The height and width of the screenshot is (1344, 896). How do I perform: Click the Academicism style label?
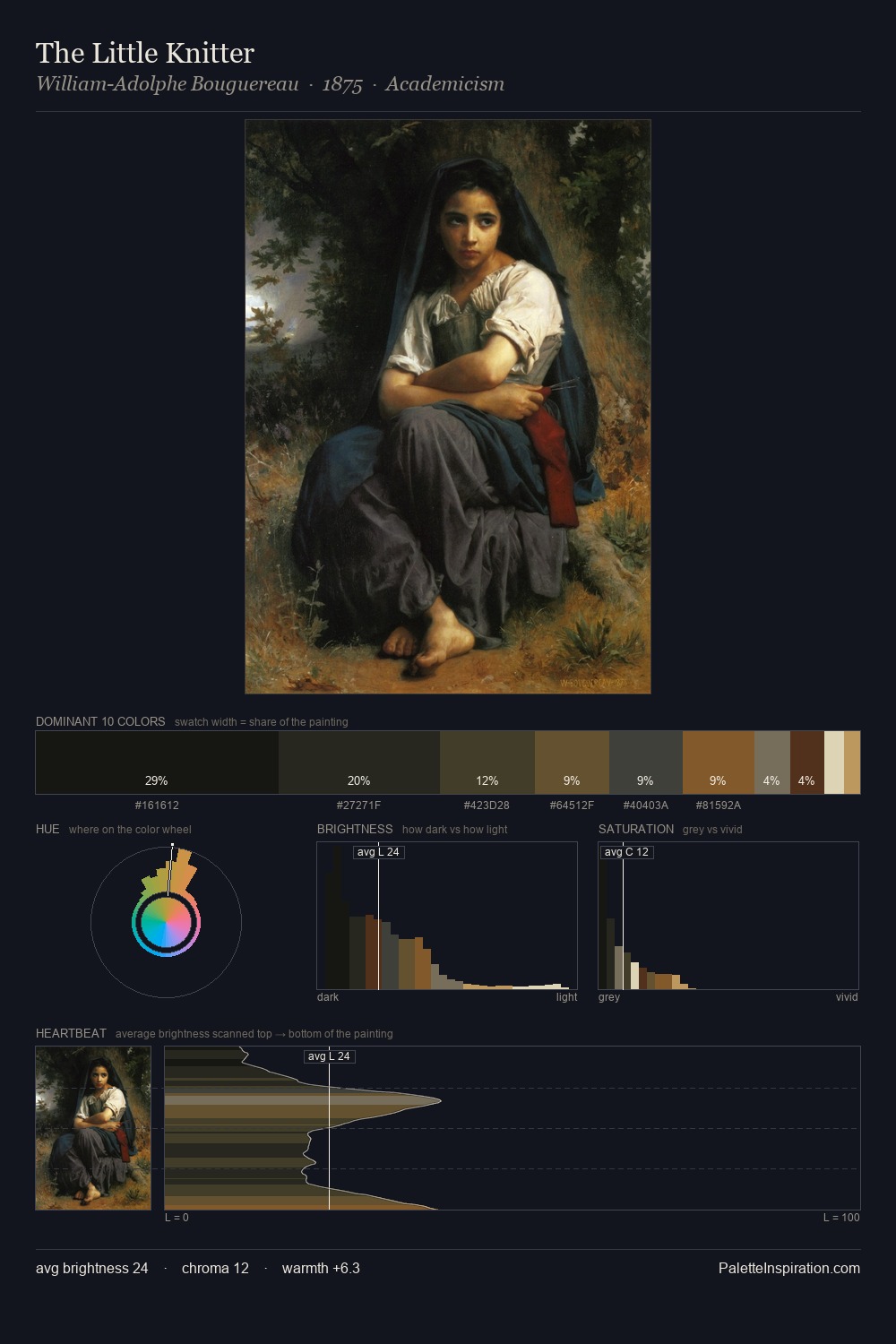point(445,84)
